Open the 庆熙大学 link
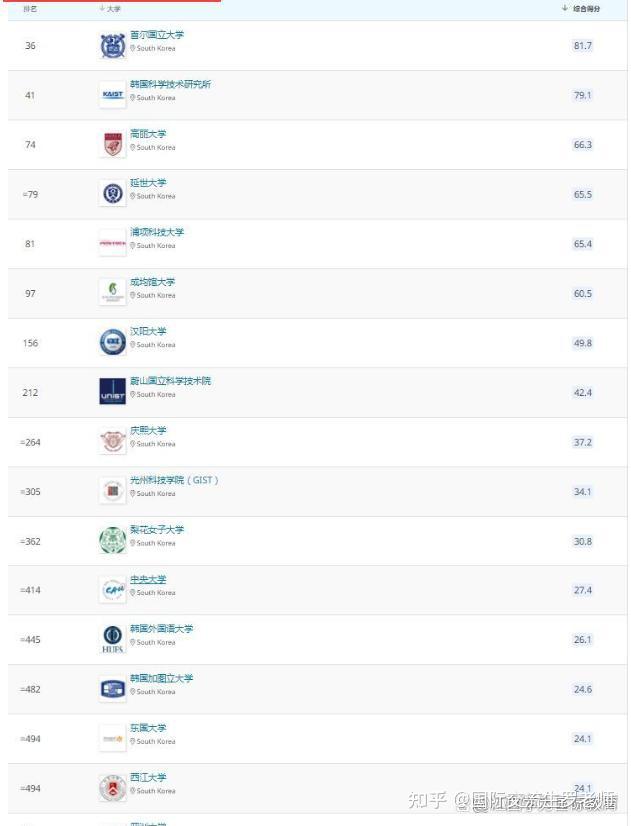This screenshot has width=631, height=826. [x=148, y=430]
